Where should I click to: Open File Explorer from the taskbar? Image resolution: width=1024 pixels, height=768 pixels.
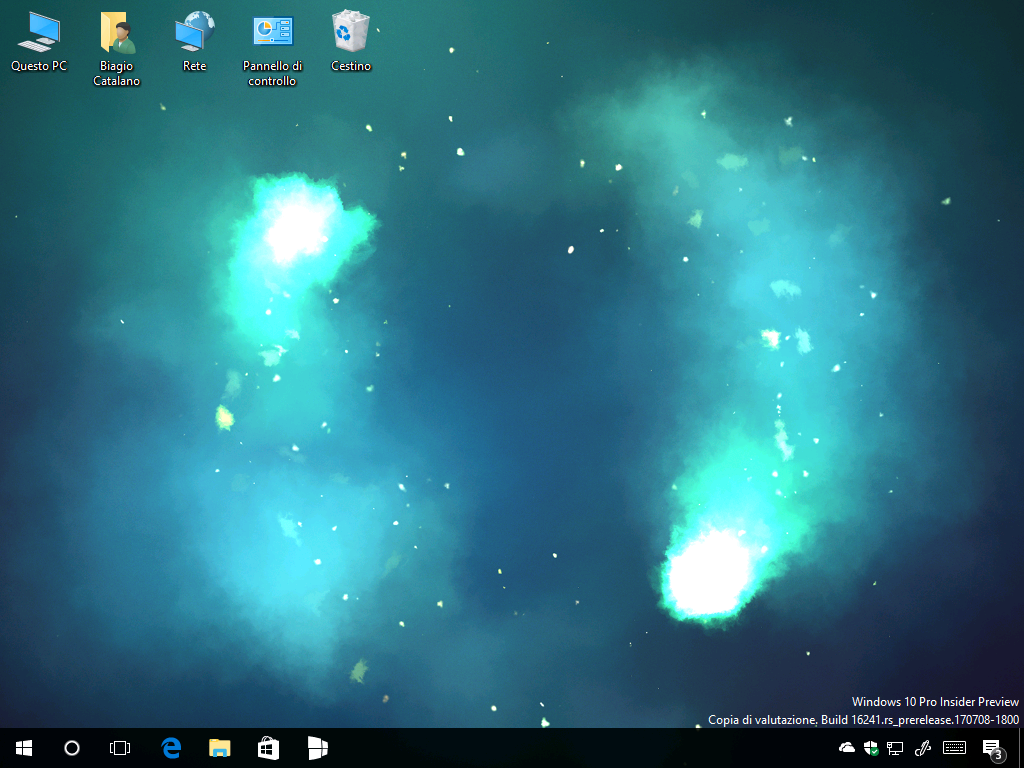coord(219,748)
